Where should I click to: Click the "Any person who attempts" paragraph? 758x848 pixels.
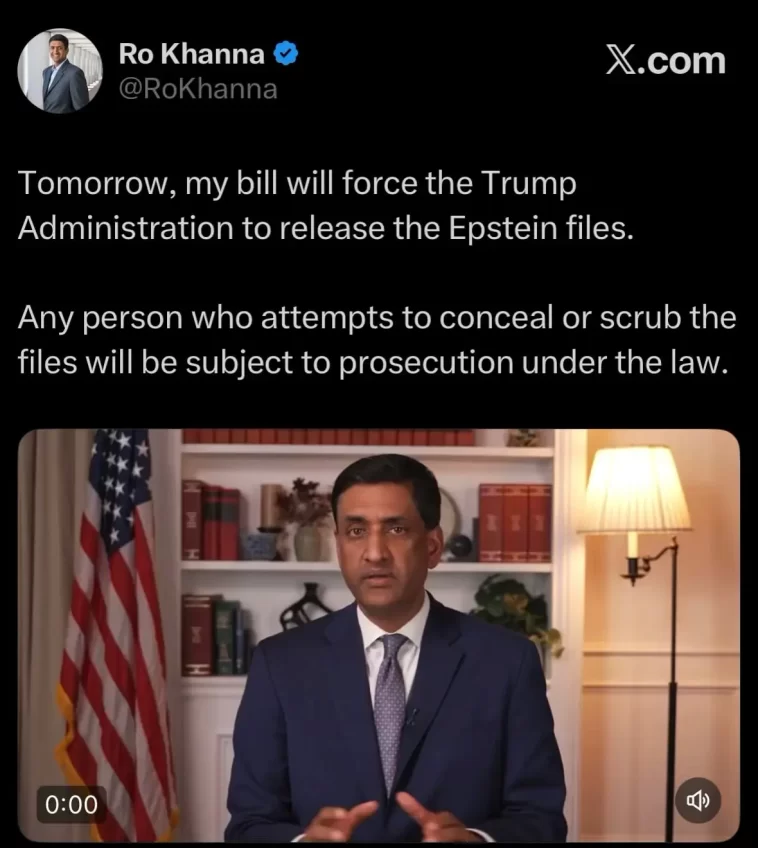click(x=377, y=340)
